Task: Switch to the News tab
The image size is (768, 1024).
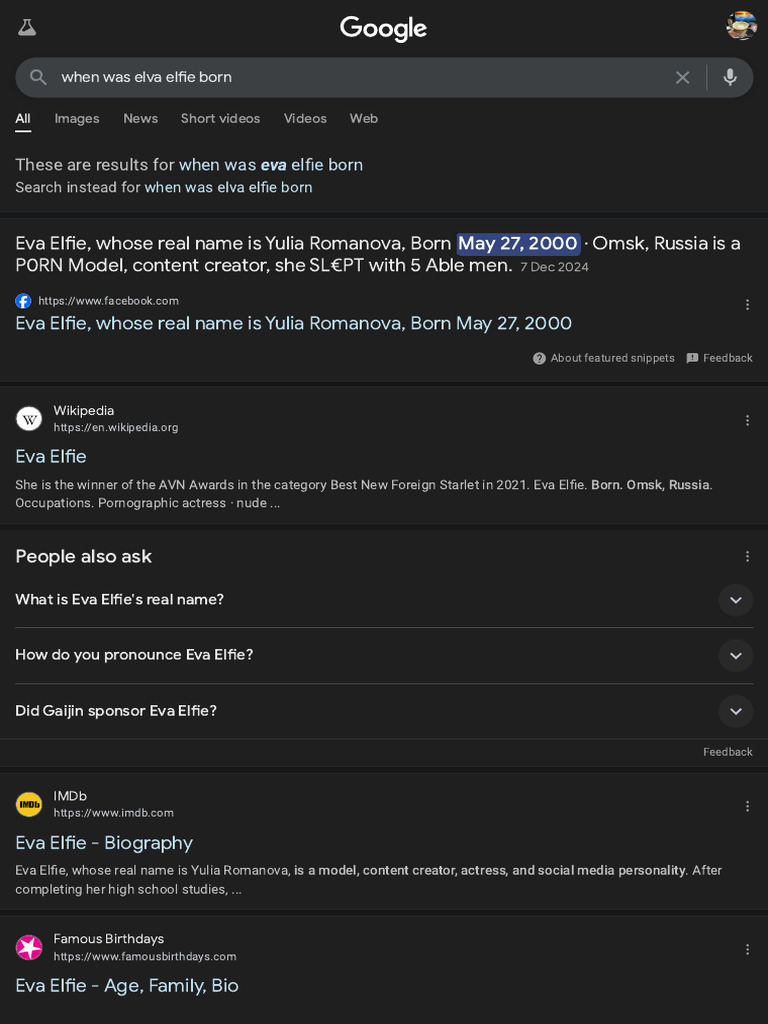Action: [140, 118]
